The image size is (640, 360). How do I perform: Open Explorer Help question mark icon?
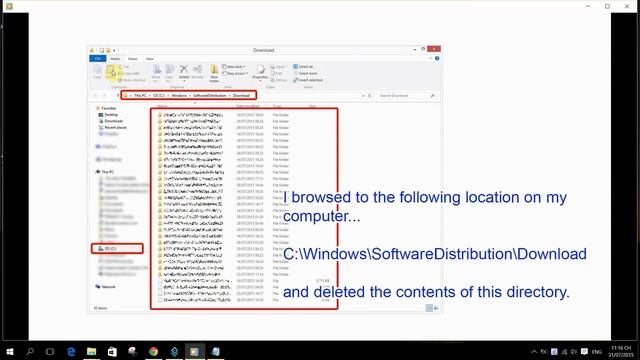coord(437,58)
